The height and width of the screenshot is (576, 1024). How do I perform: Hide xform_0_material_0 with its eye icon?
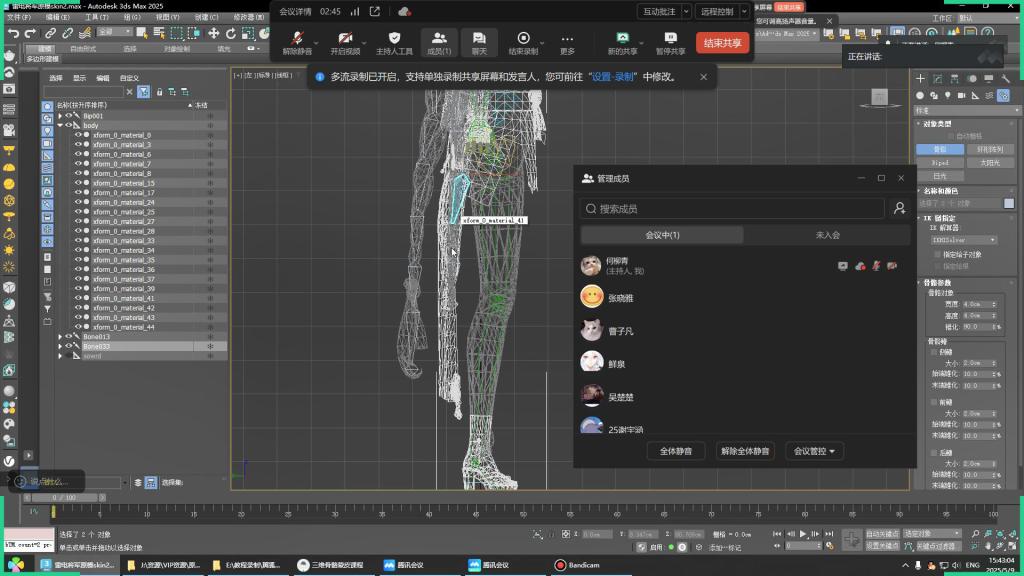point(78,135)
